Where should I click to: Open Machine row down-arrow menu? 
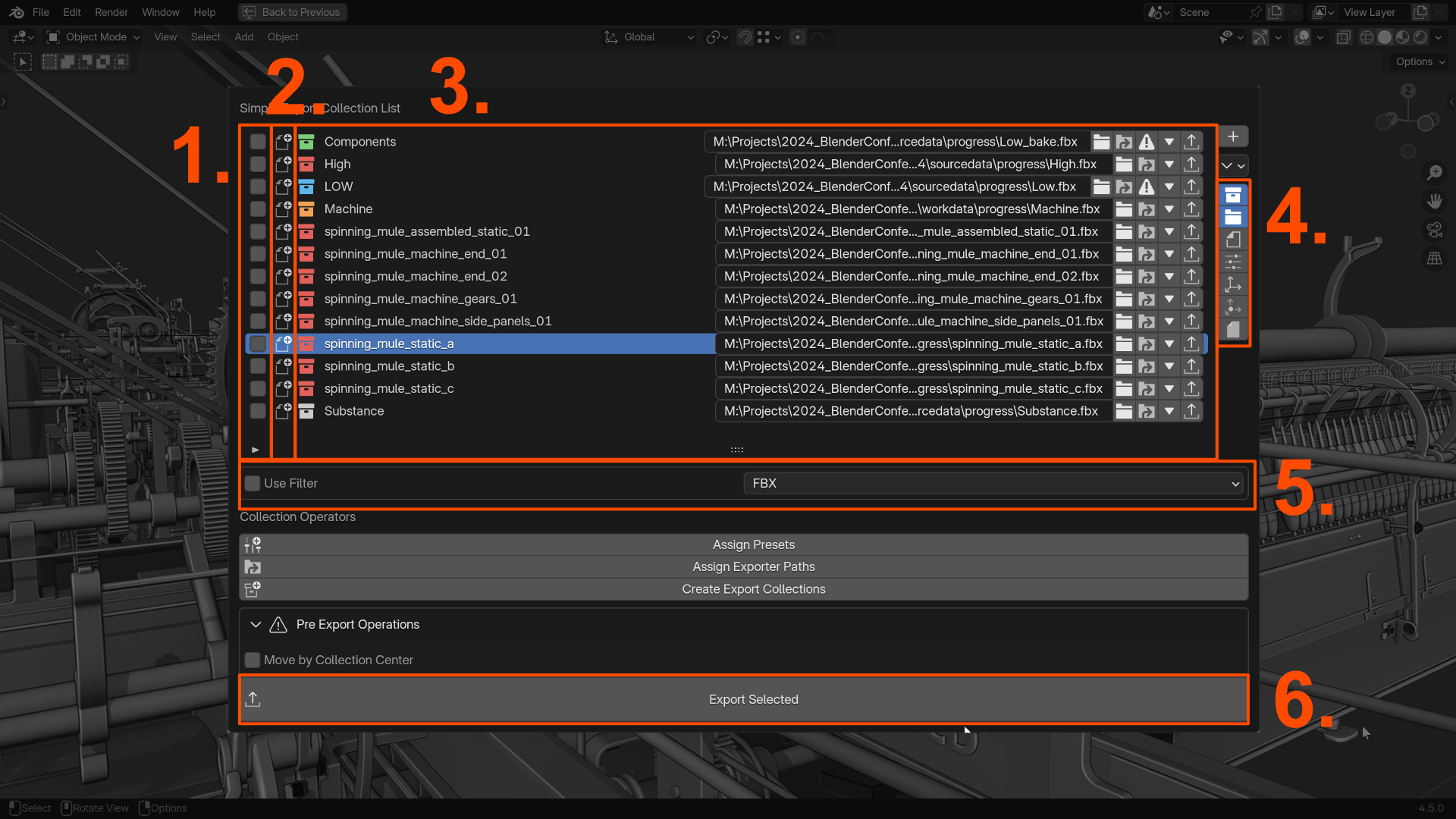tap(1169, 209)
